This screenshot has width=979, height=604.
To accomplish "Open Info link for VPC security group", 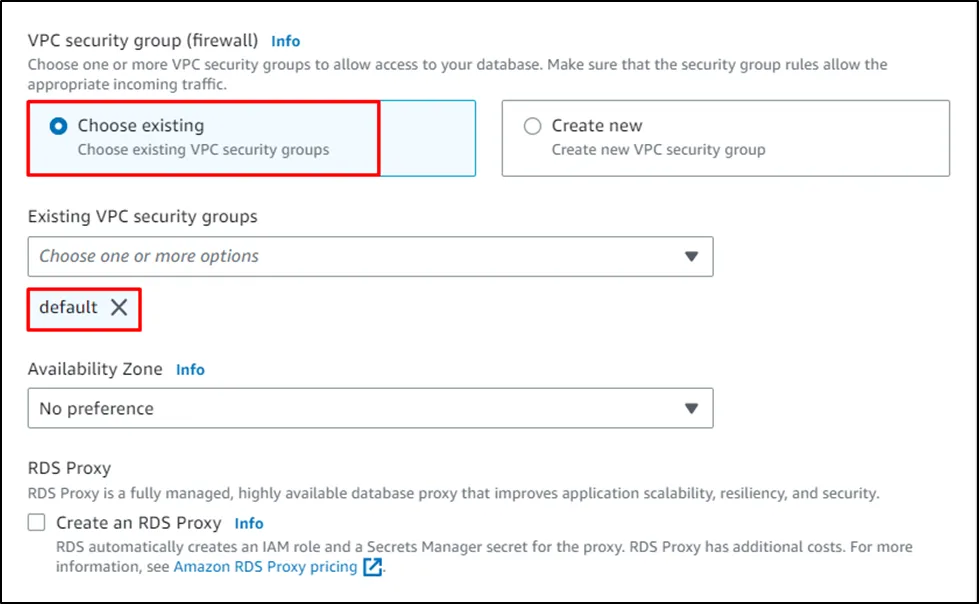I will (286, 41).
